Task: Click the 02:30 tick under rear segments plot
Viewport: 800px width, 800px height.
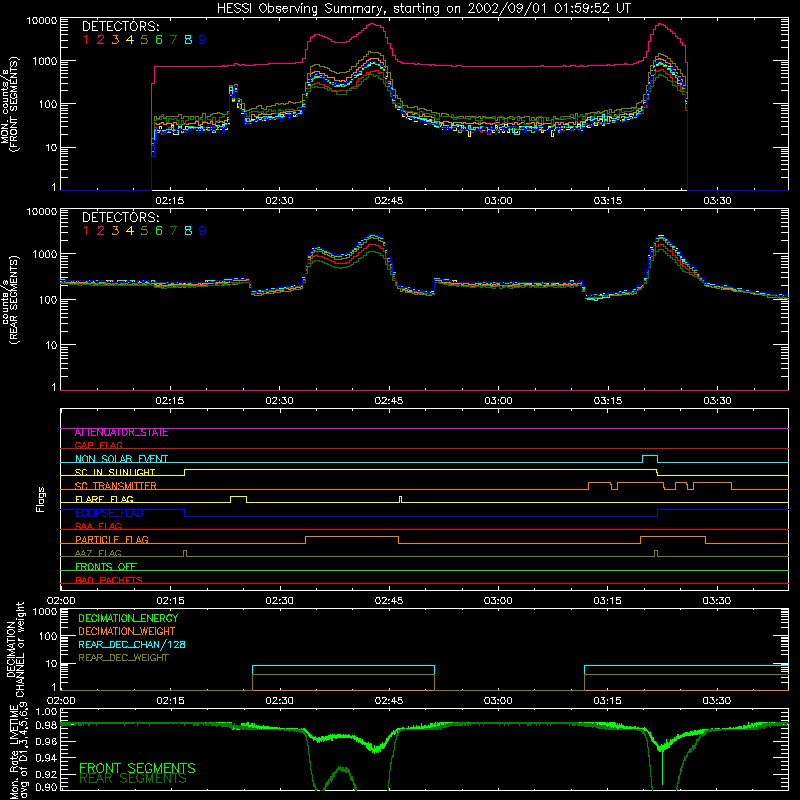Action: point(280,401)
